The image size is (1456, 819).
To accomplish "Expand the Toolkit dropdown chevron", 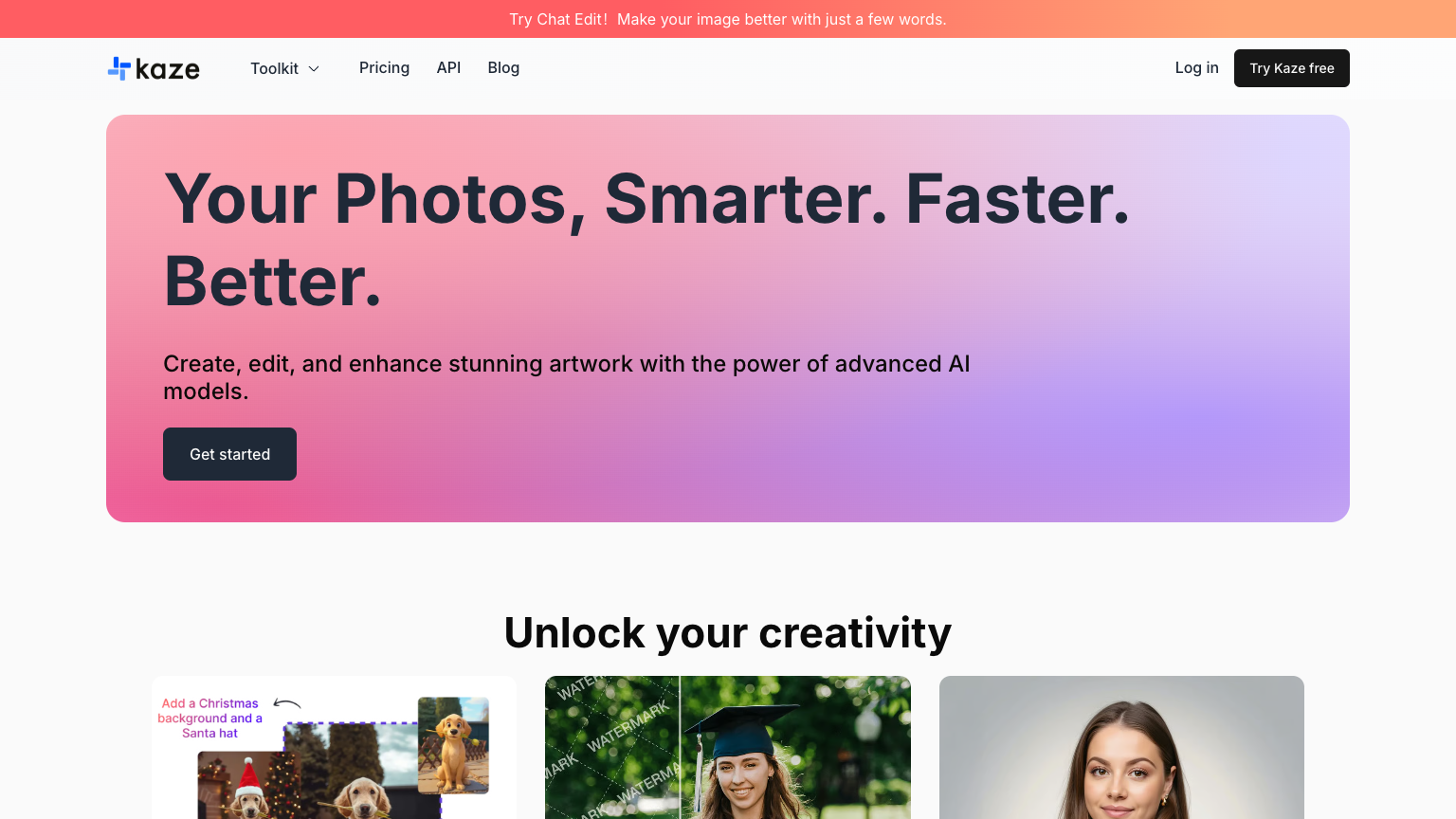I will [x=314, y=69].
